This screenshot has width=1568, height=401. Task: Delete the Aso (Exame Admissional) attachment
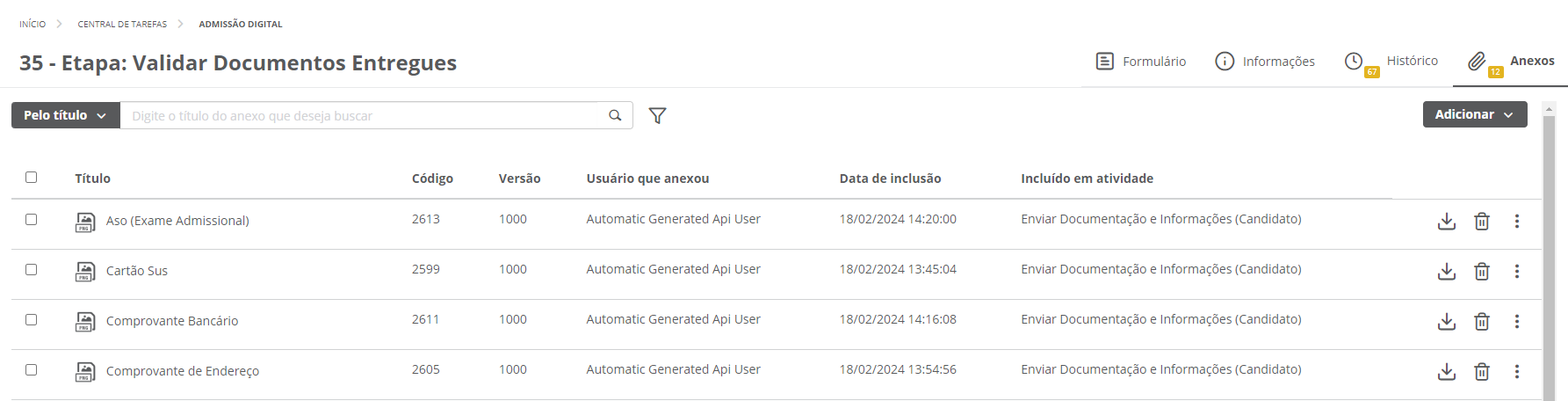(x=1481, y=222)
